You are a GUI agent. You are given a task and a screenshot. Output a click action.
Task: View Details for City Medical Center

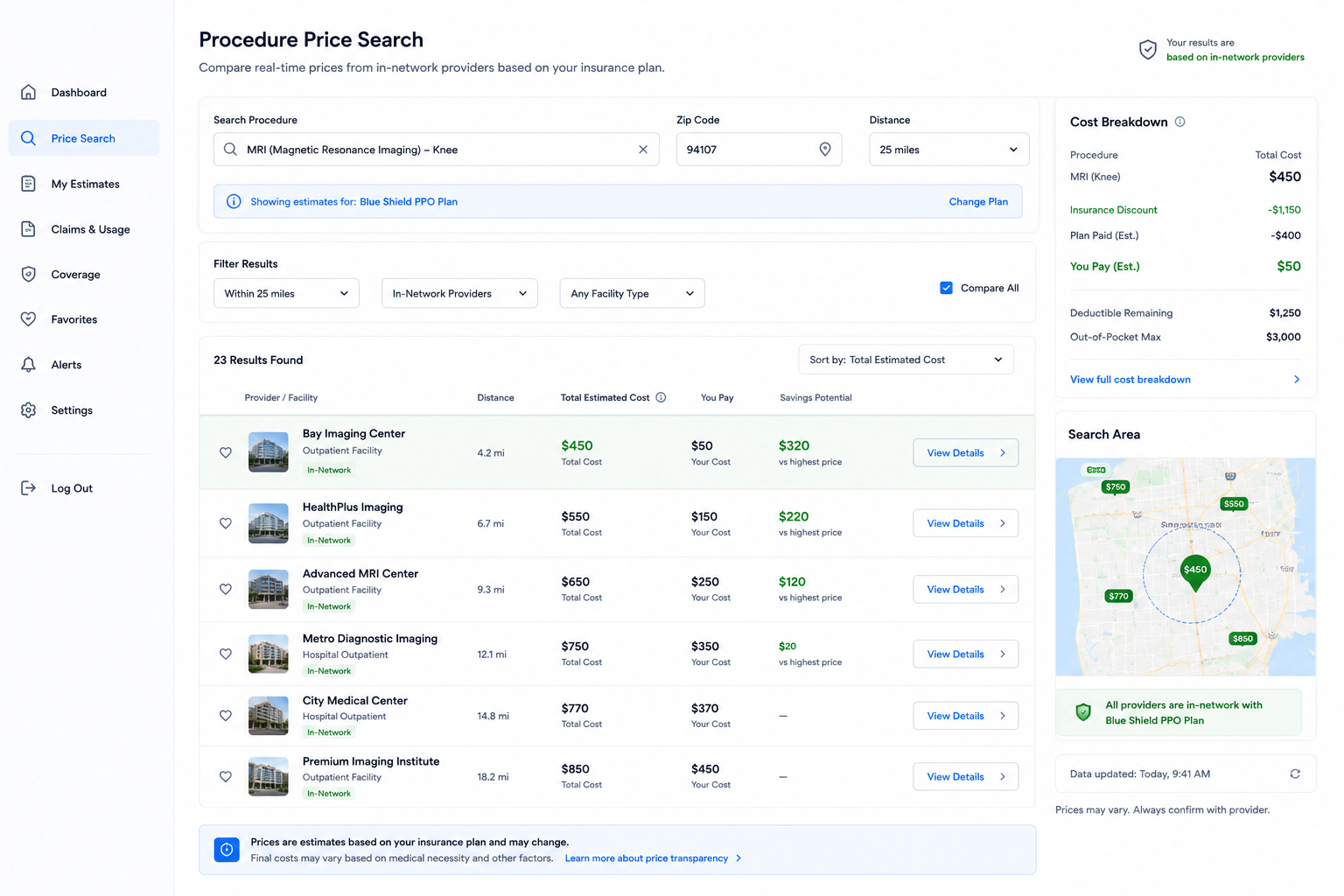(965, 716)
